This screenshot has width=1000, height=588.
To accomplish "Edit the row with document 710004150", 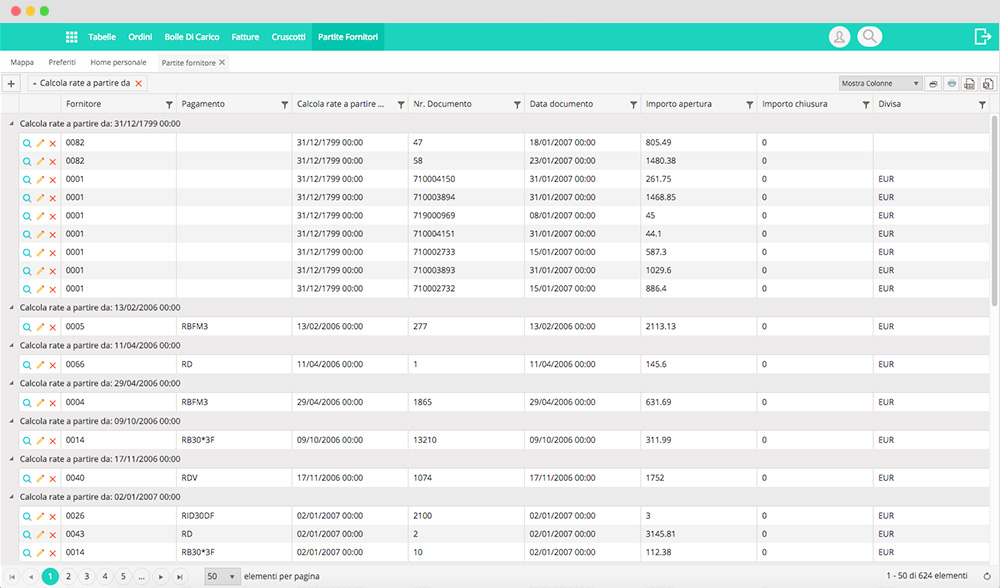I will pyautogui.click(x=40, y=180).
